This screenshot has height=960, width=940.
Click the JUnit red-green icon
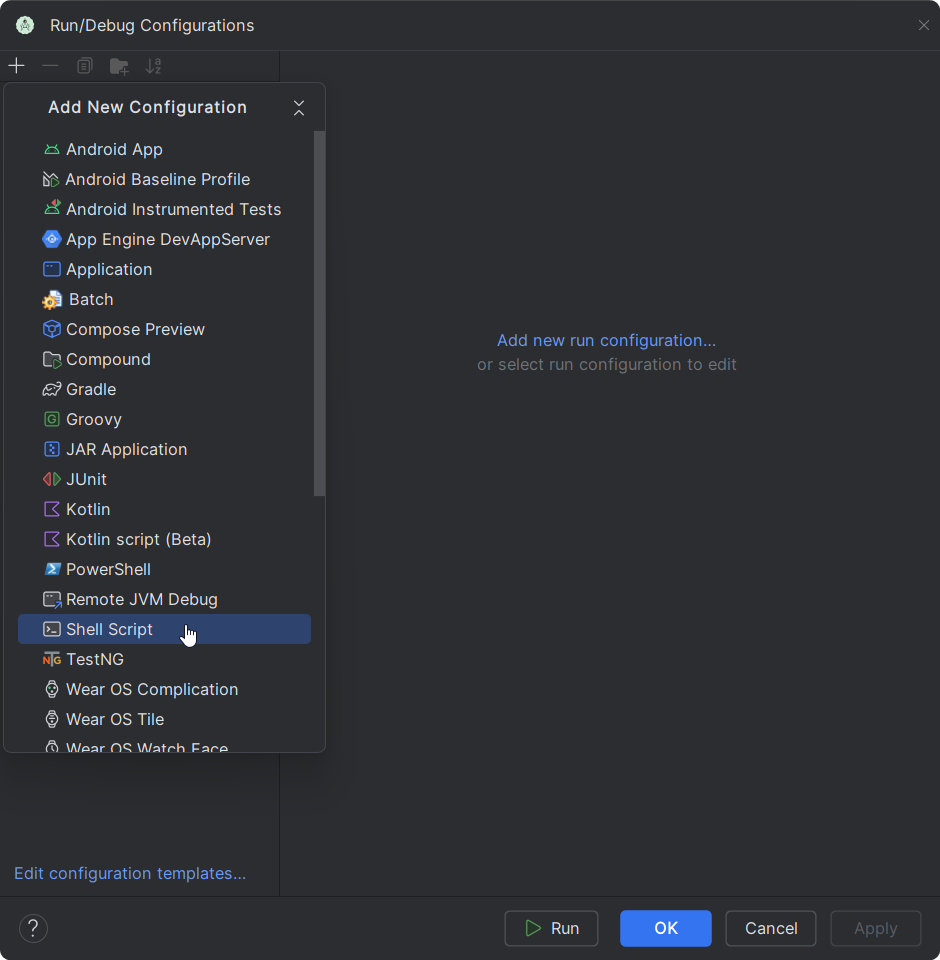52,479
